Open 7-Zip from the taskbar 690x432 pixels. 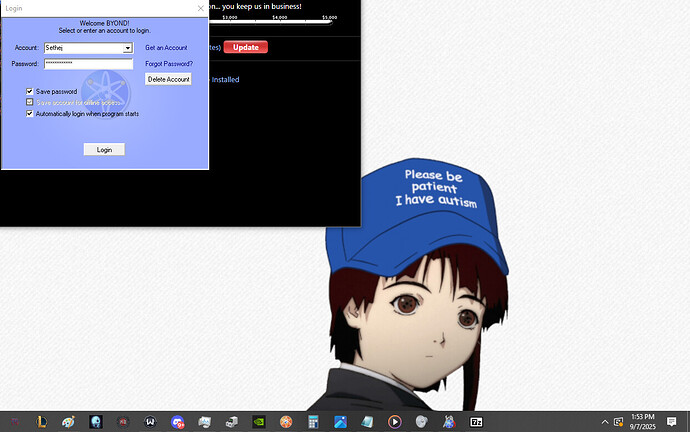click(476, 422)
